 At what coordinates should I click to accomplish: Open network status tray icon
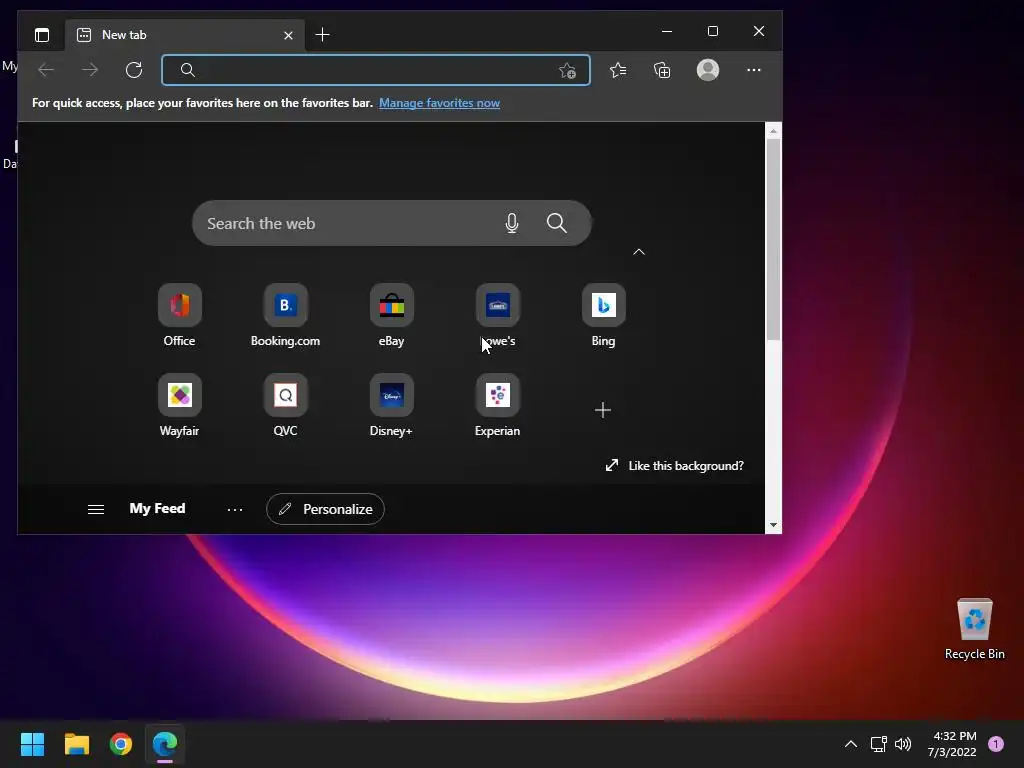pyautogui.click(x=878, y=744)
